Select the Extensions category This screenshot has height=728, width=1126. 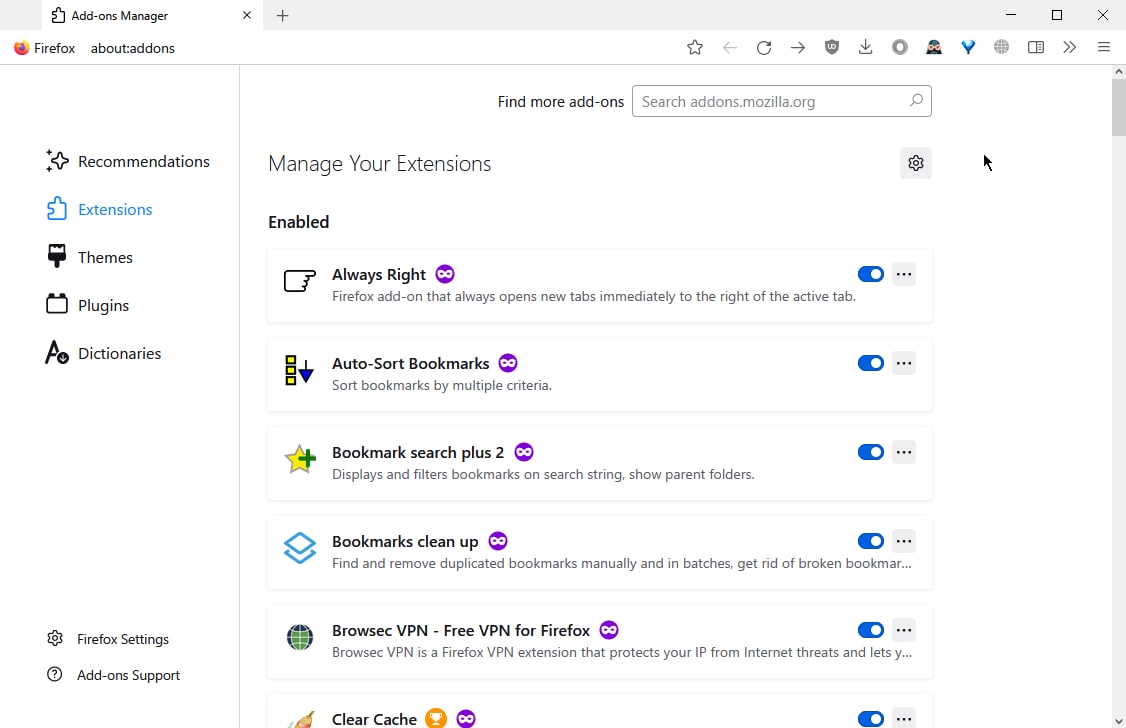point(100,210)
